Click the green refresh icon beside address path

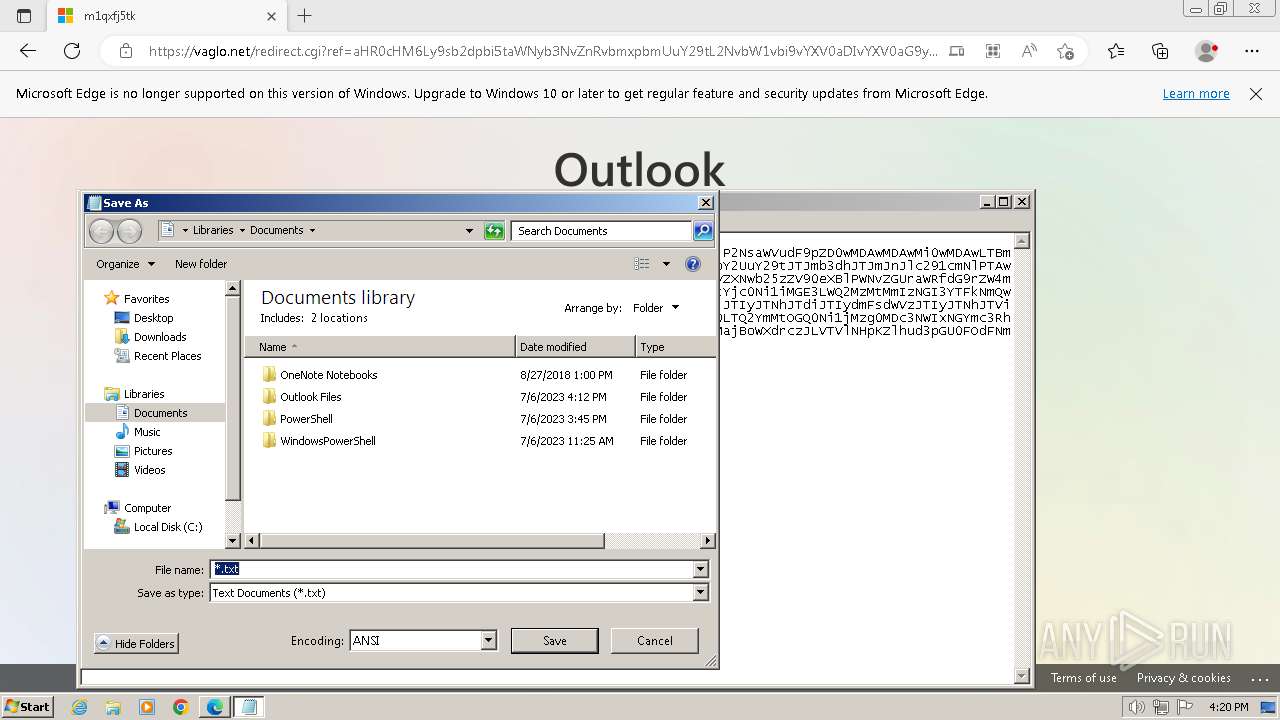click(x=494, y=231)
